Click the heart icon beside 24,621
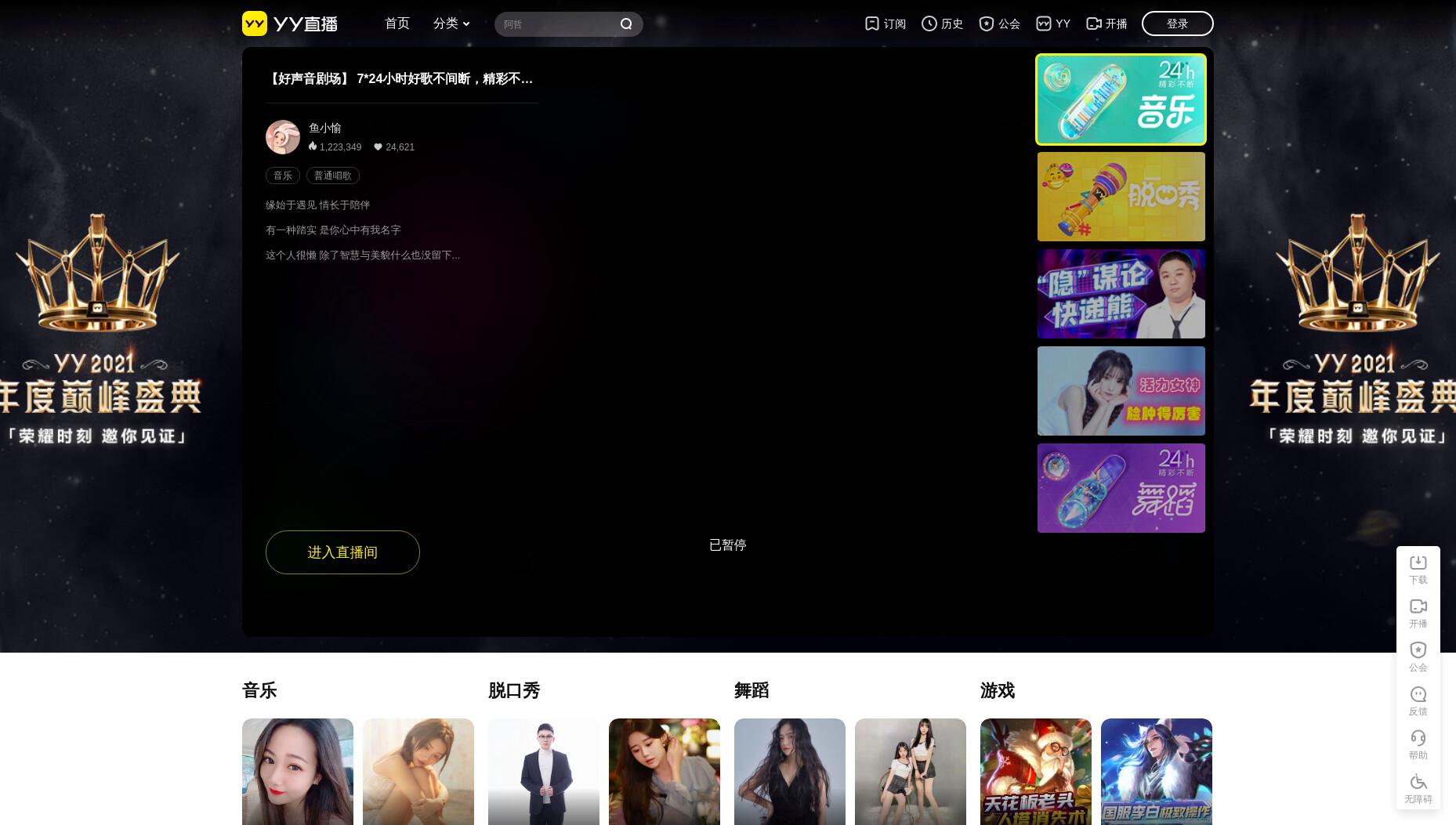The height and width of the screenshot is (825, 1456). (378, 147)
